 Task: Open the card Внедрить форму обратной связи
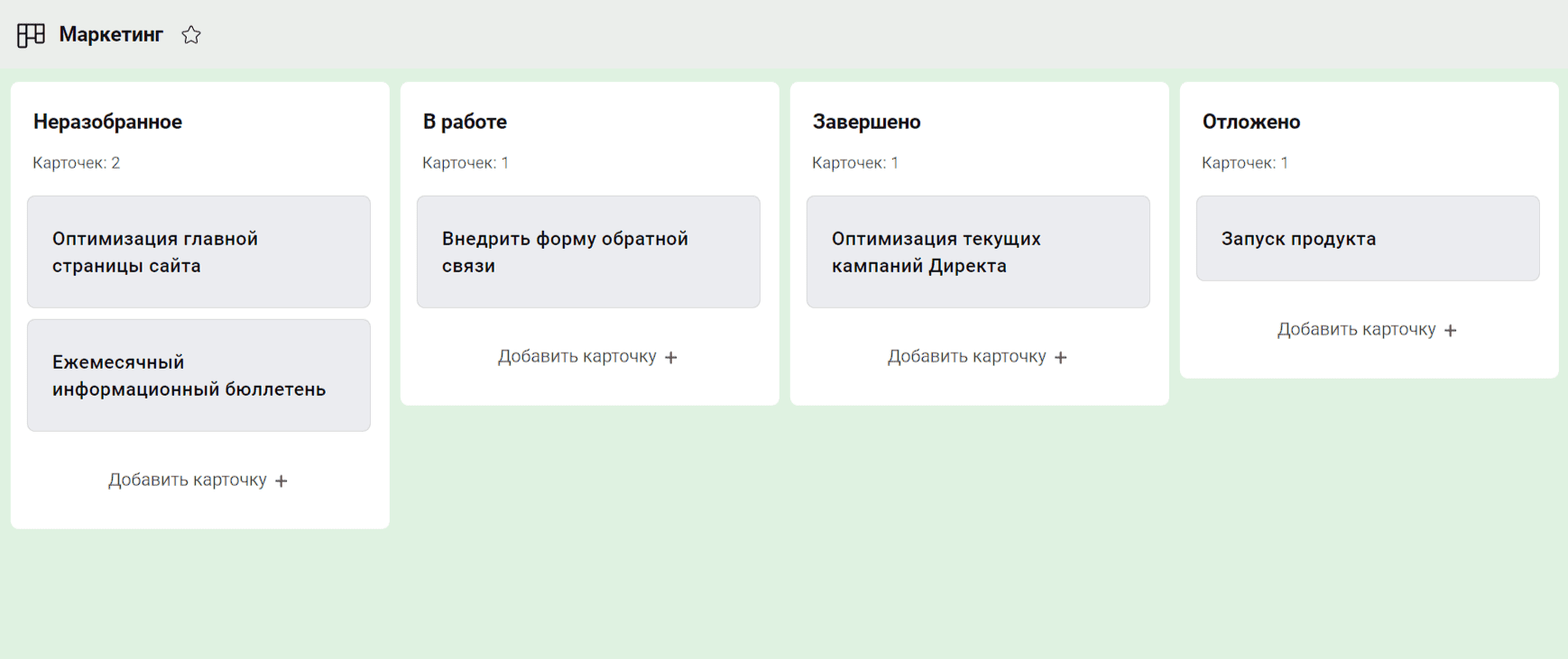click(588, 252)
